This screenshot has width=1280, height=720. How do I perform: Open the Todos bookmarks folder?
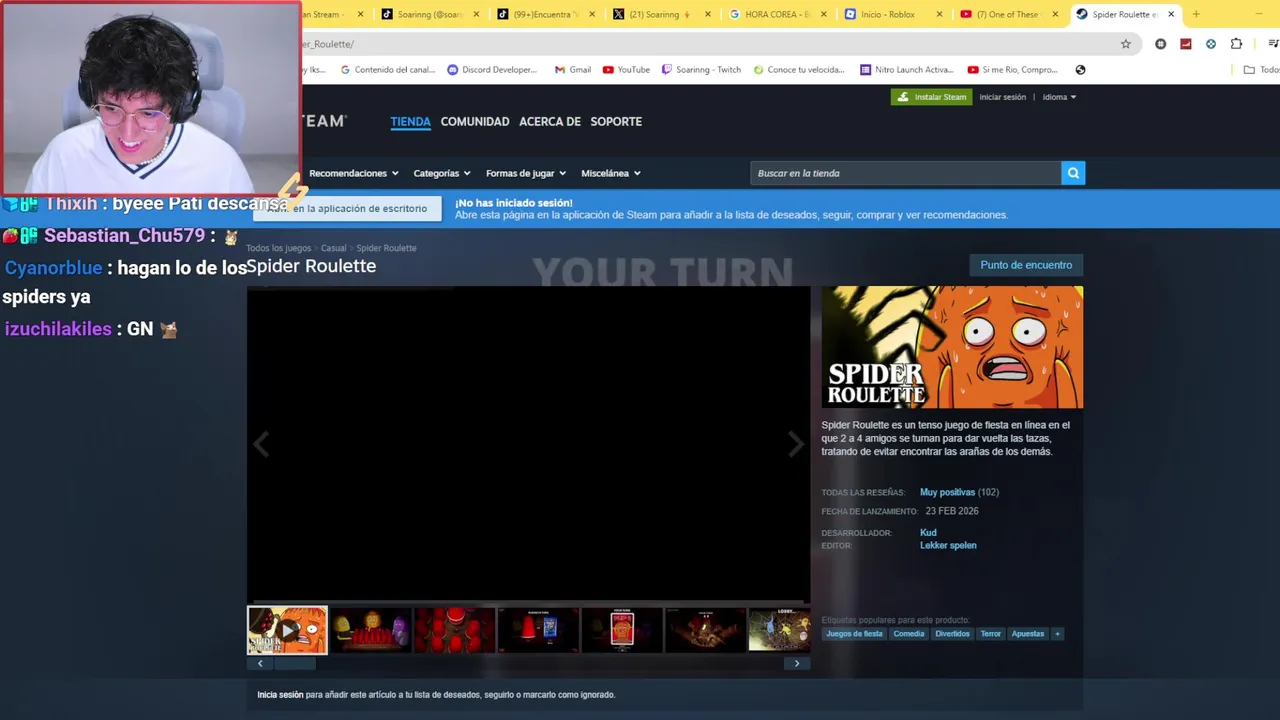[x=1261, y=70]
